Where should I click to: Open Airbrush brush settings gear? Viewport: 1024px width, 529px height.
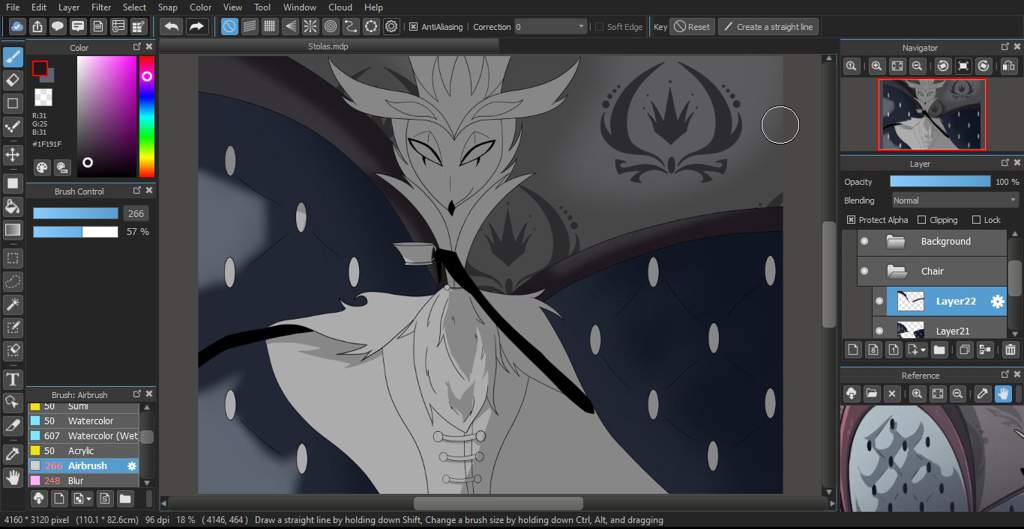[132, 466]
